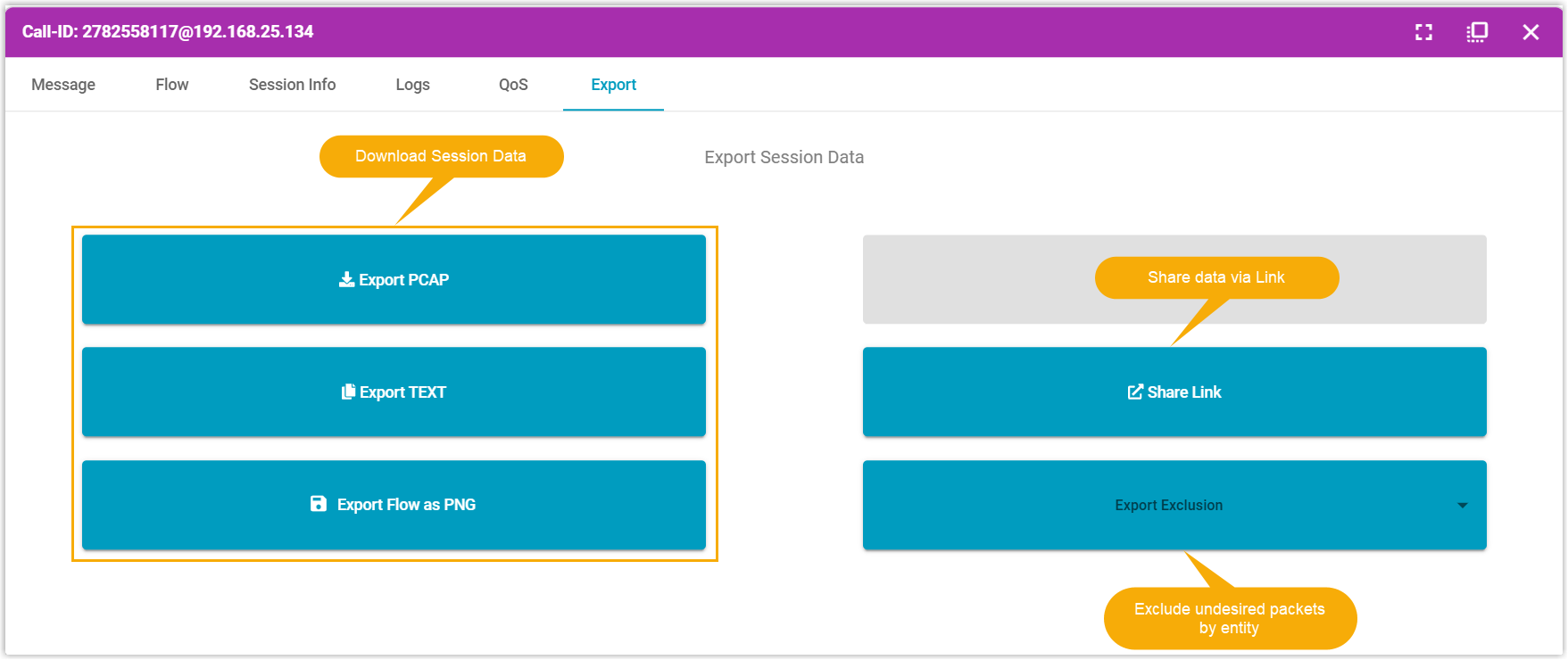Toggle fullscreen mode in the title bar

(1423, 32)
